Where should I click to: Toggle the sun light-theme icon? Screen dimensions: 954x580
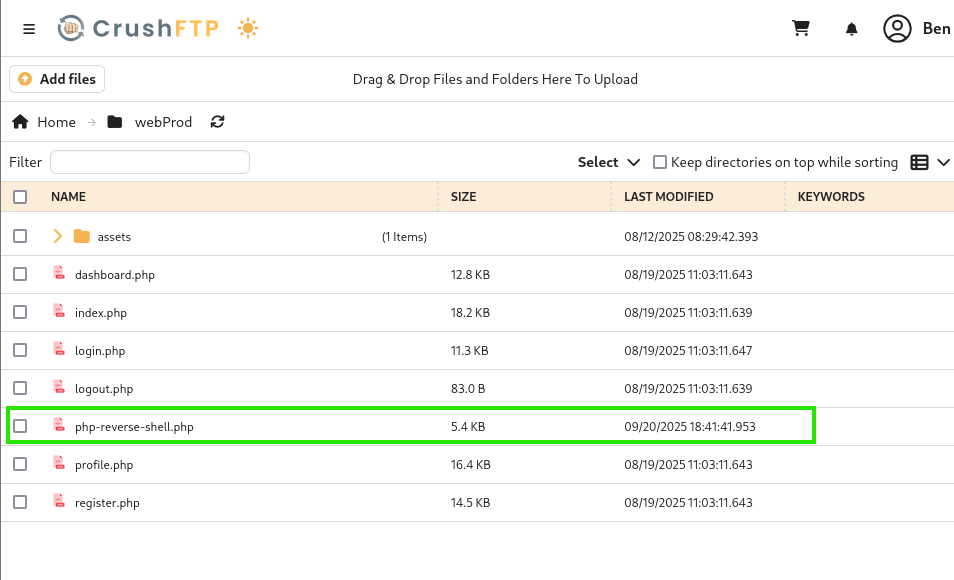(x=248, y=28)
